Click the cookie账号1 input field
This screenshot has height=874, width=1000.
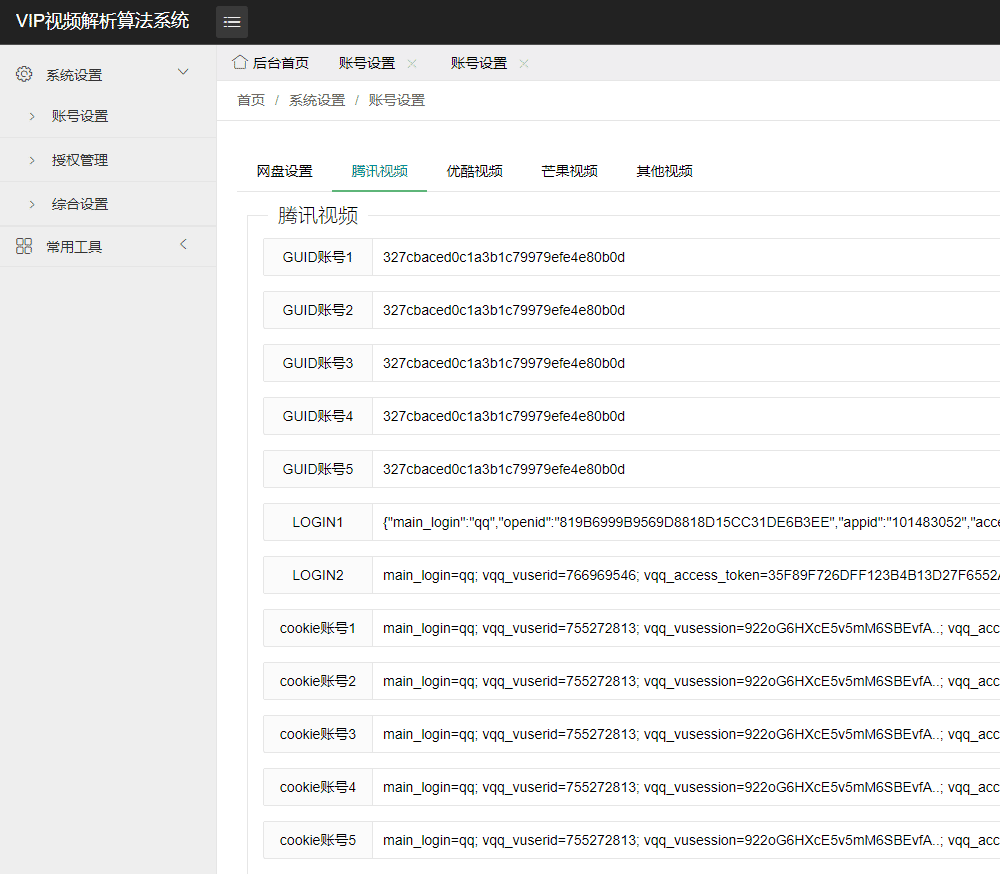tap(686, 628)
